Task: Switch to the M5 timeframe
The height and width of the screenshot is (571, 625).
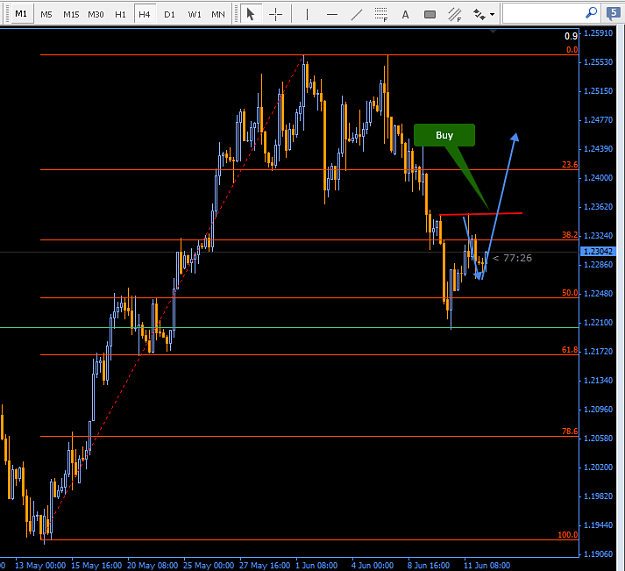Action: [46, 15]
